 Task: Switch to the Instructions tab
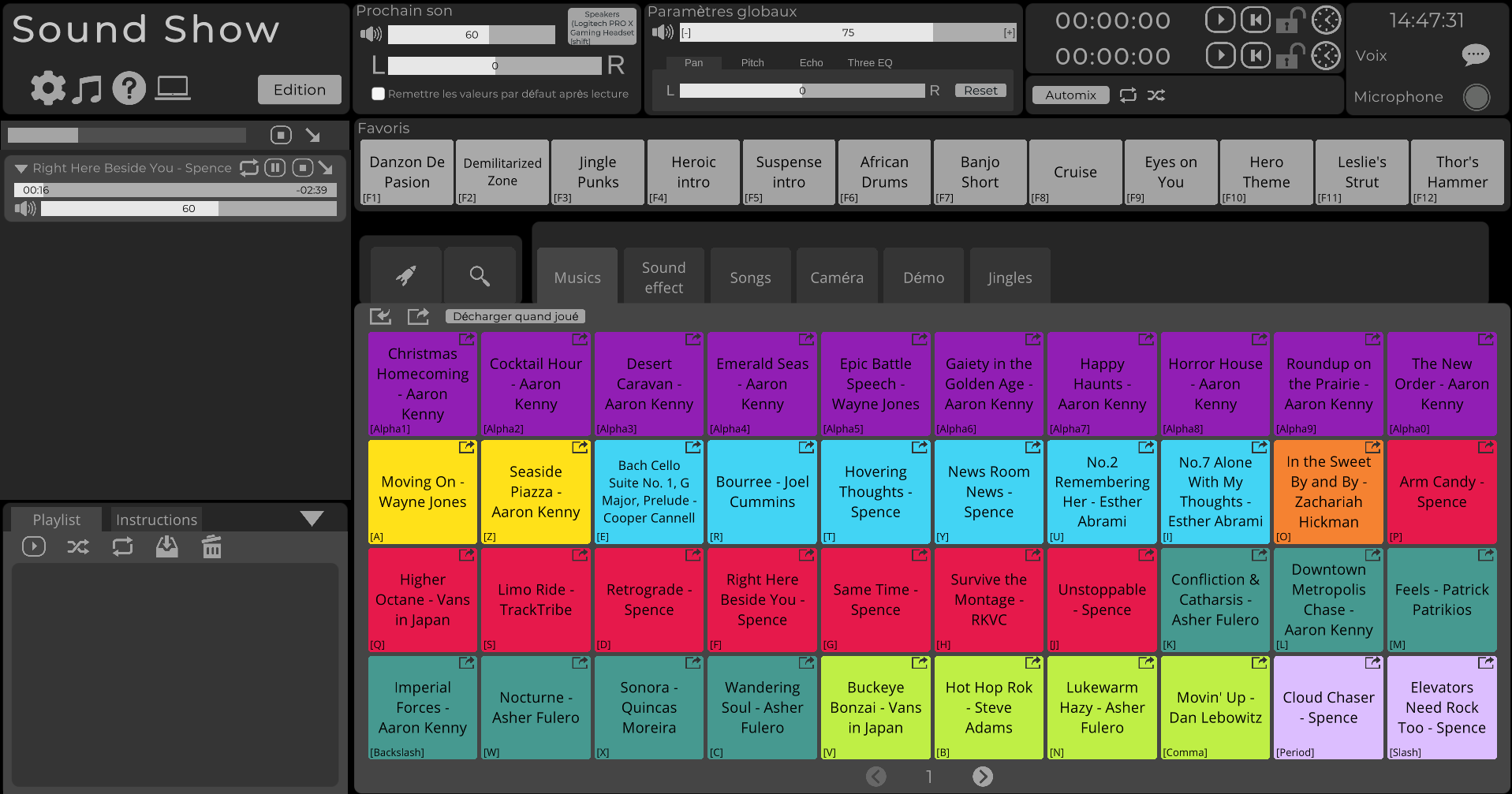click(x=156, y=520)
